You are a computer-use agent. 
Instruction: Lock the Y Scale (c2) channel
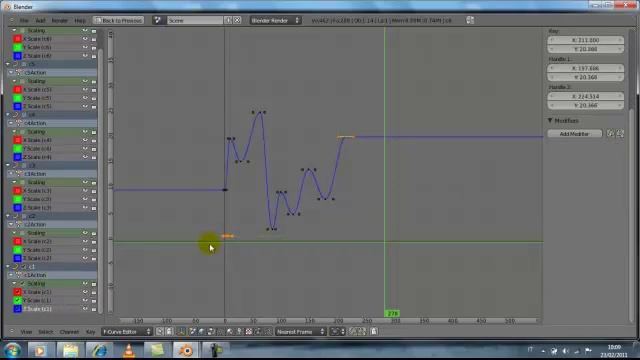(x=94, y=250)
